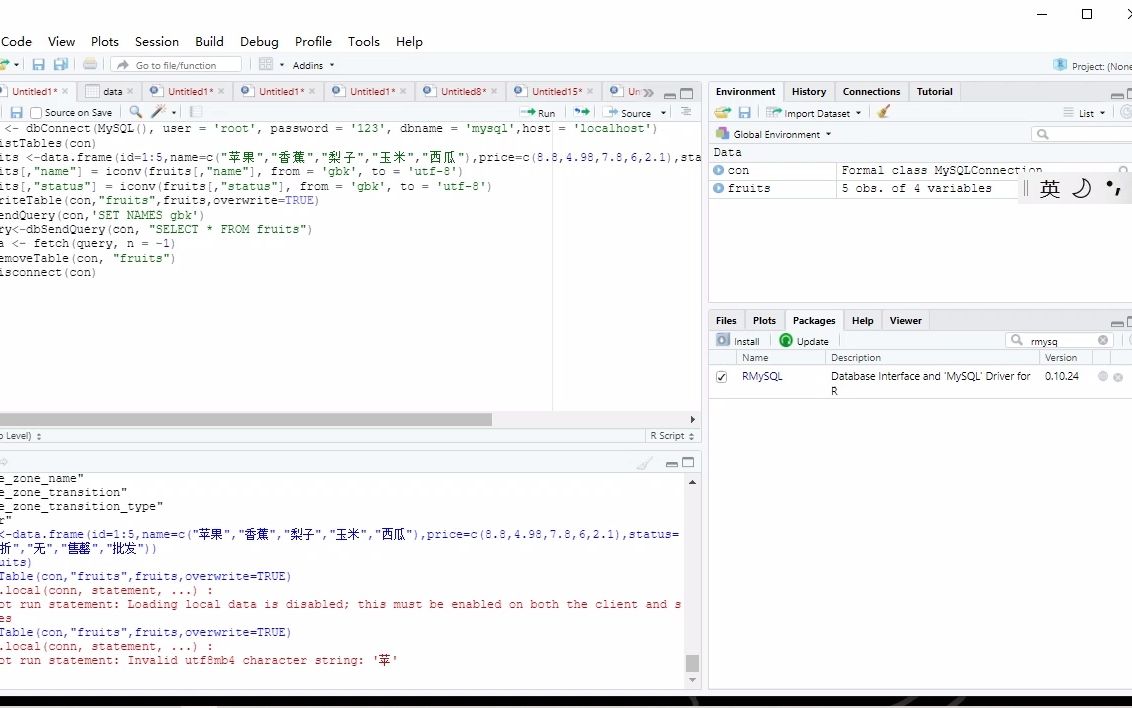Viewport: 1132px width, 708px height.
Task: Save the current script file
Action: click(16, 112)
